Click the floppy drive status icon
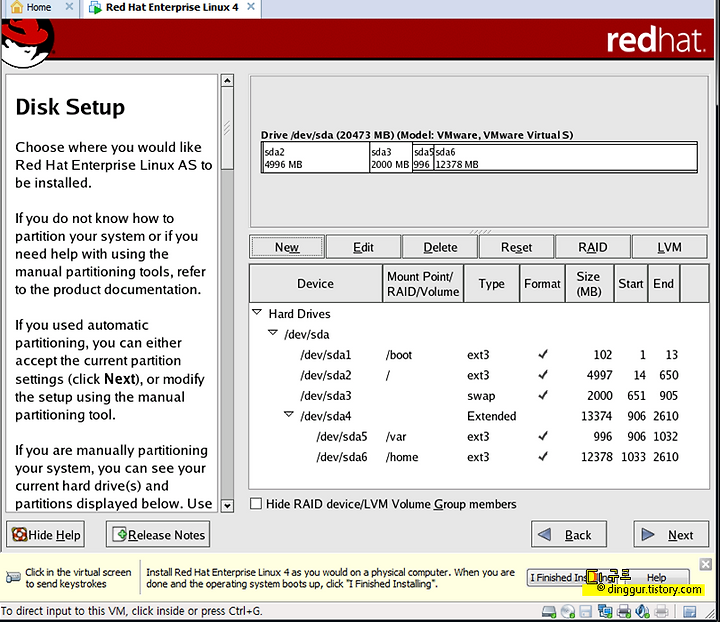This screenshot has height=622, width=720. (x=585, y=611)
